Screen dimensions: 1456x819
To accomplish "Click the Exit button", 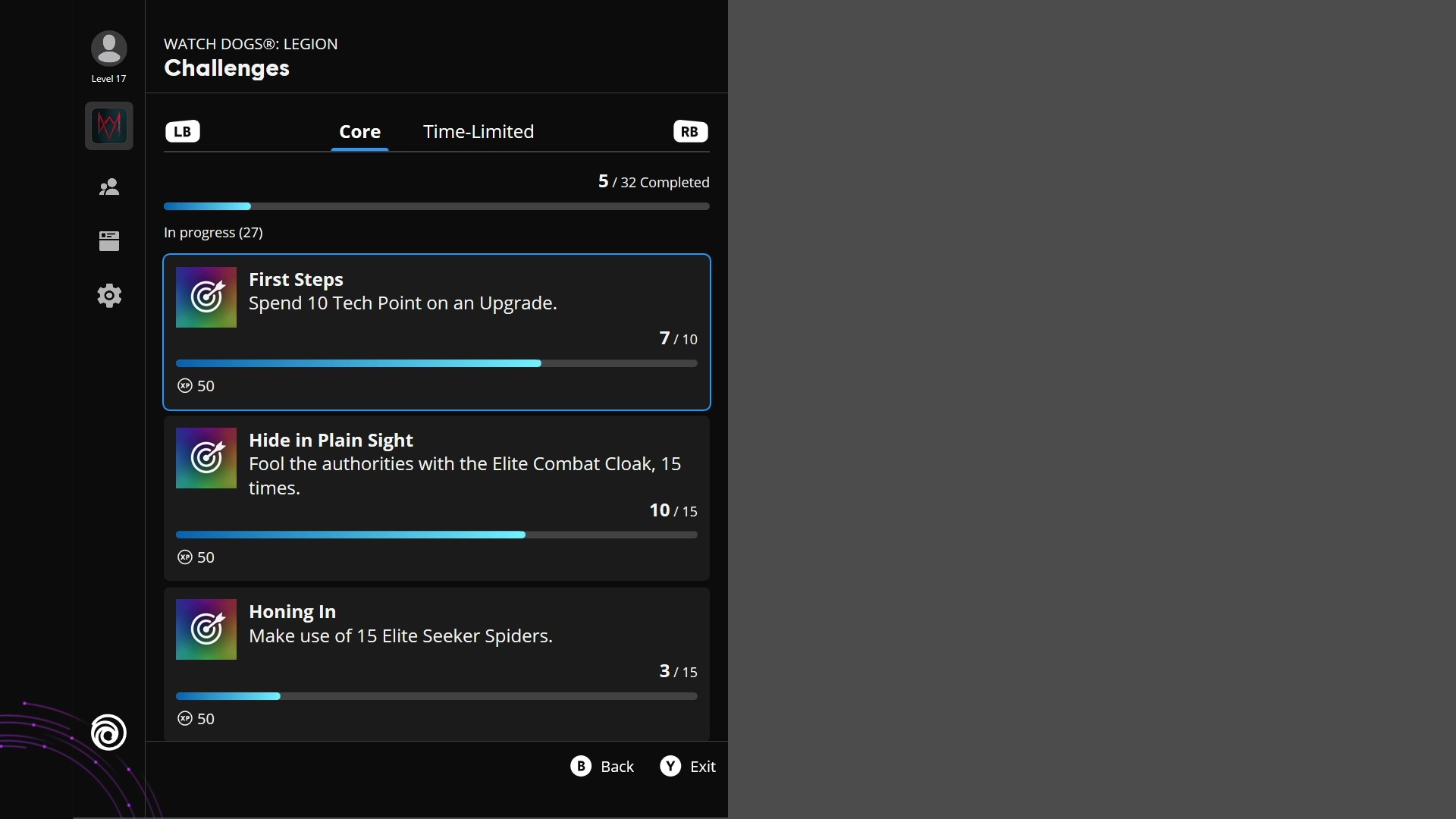I will click(688, 767).
